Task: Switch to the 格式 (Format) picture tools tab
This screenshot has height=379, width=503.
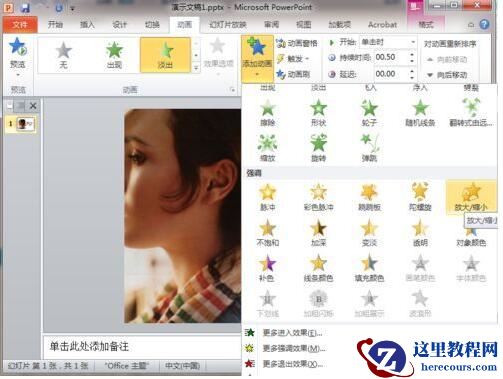Action: [x=426, y=25]
